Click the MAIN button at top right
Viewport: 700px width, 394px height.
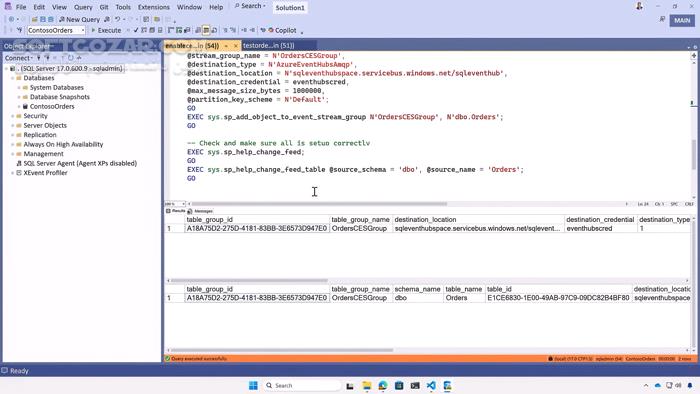[682, 20]
